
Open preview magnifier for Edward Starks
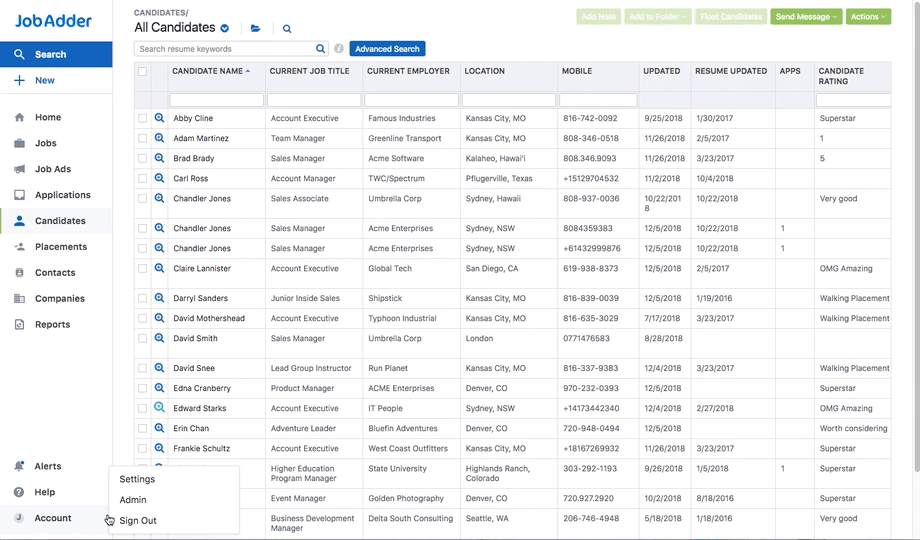pos(159,408)
